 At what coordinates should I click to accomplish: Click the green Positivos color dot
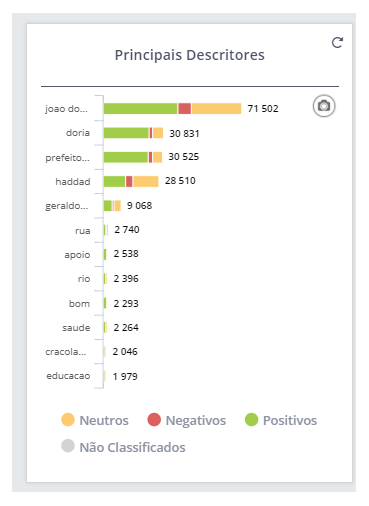point(251,420)
